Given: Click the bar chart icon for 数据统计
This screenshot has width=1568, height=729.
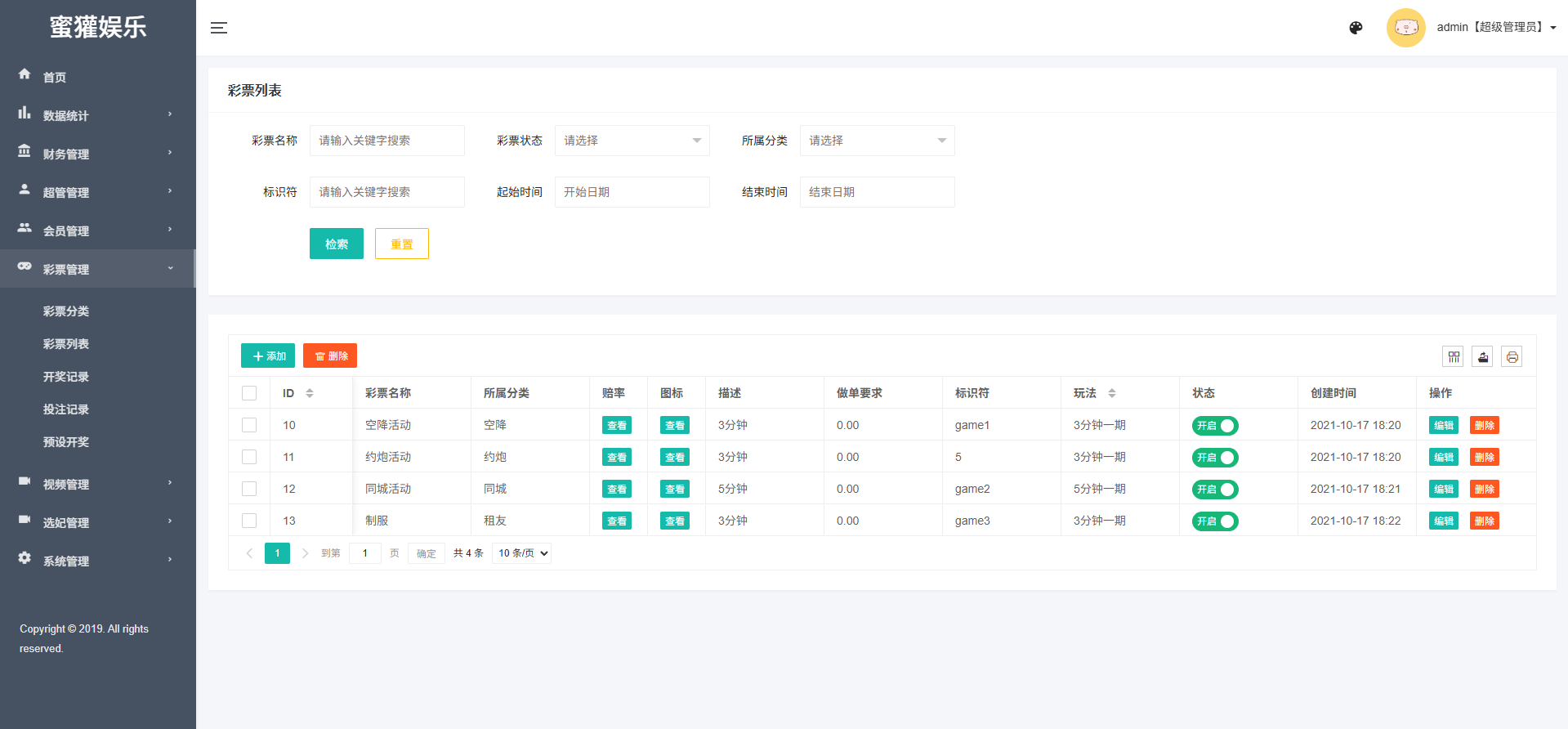Looking at the screenshot, I should [x=25, y=113].
